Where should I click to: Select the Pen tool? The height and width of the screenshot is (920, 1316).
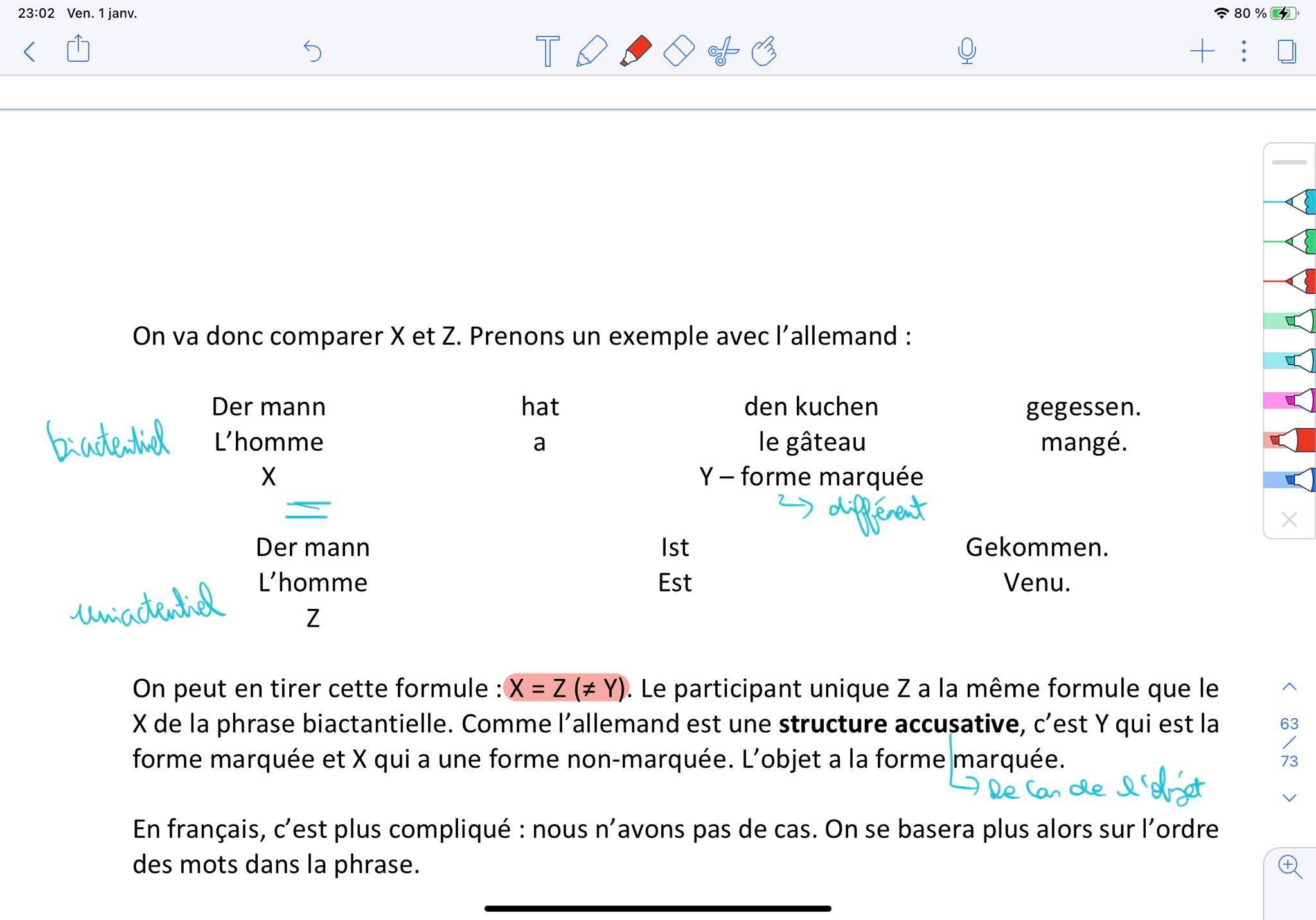coord(591,51)
